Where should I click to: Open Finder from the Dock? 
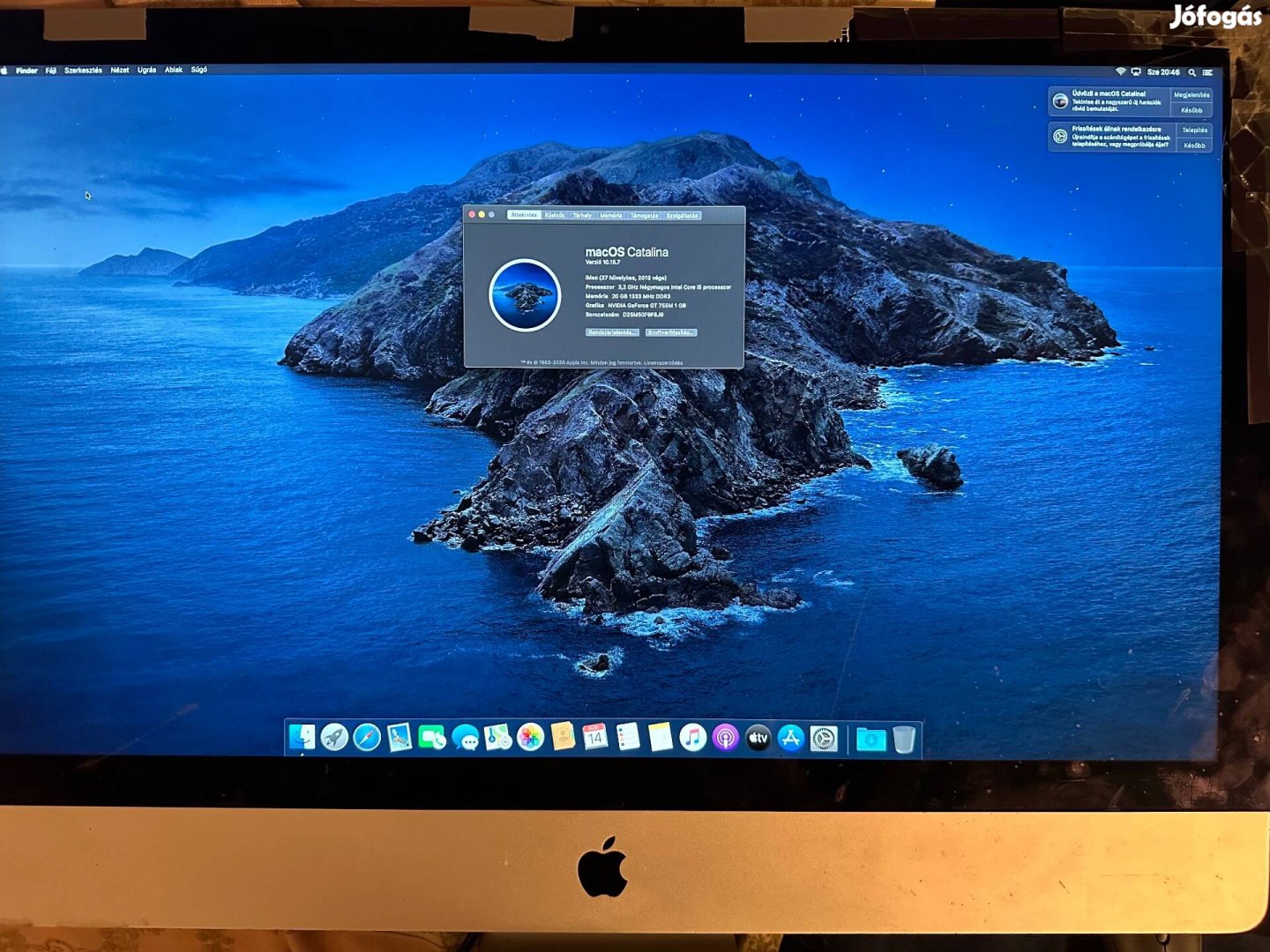(x=302, y=737)
